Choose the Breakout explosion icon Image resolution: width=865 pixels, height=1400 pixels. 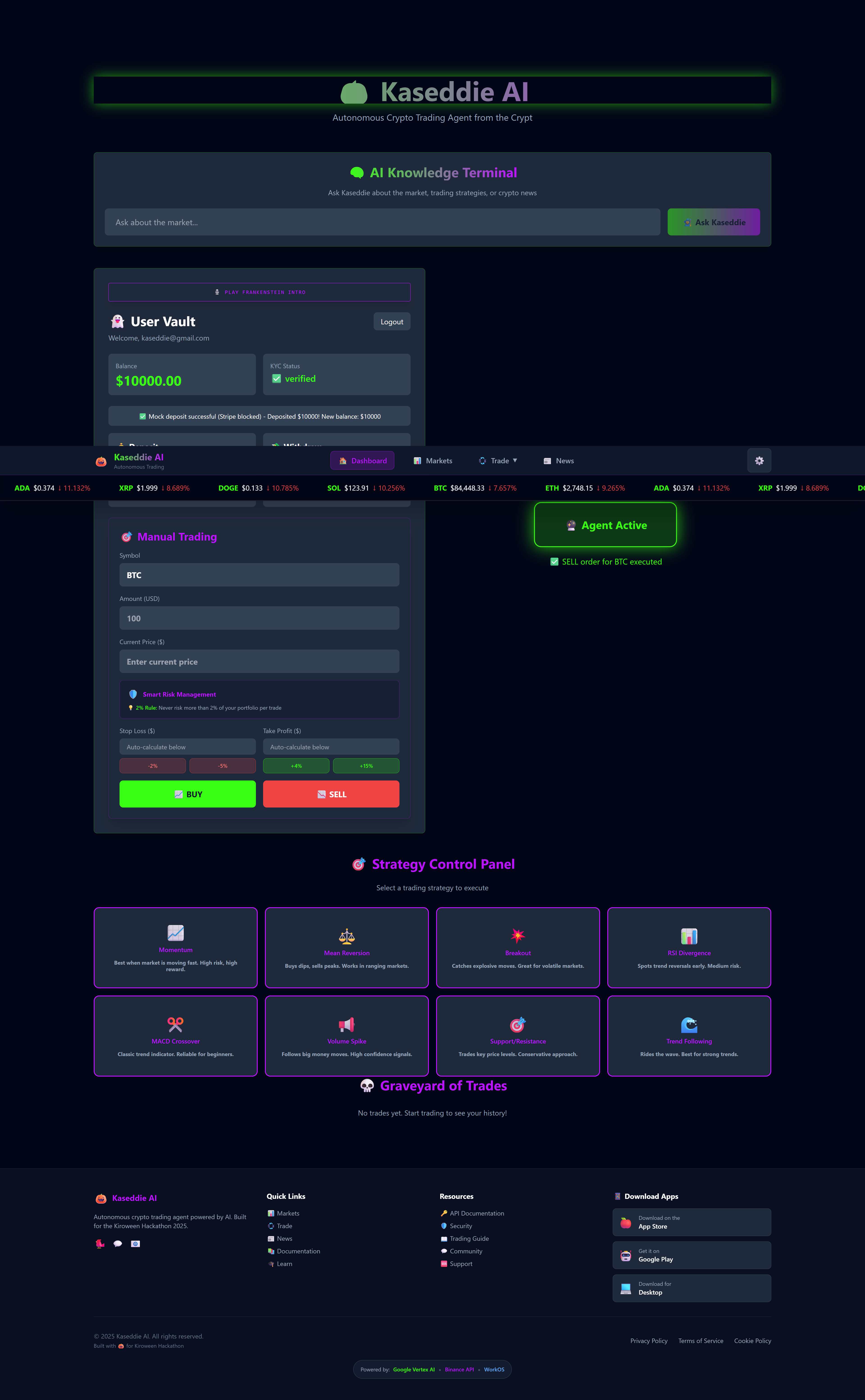coord(518,936)
